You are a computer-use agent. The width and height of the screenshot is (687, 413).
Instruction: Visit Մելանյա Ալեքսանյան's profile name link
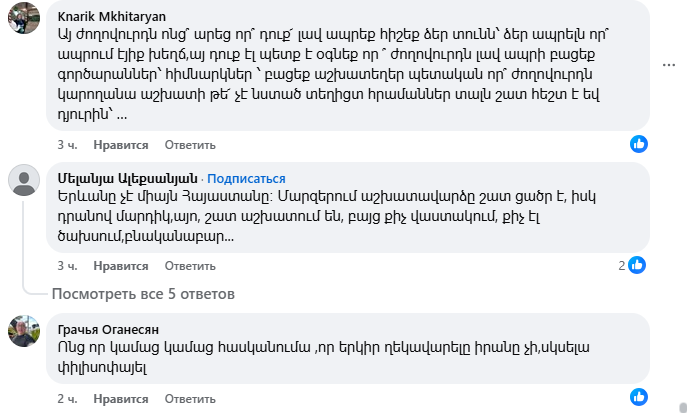point(125,178)
